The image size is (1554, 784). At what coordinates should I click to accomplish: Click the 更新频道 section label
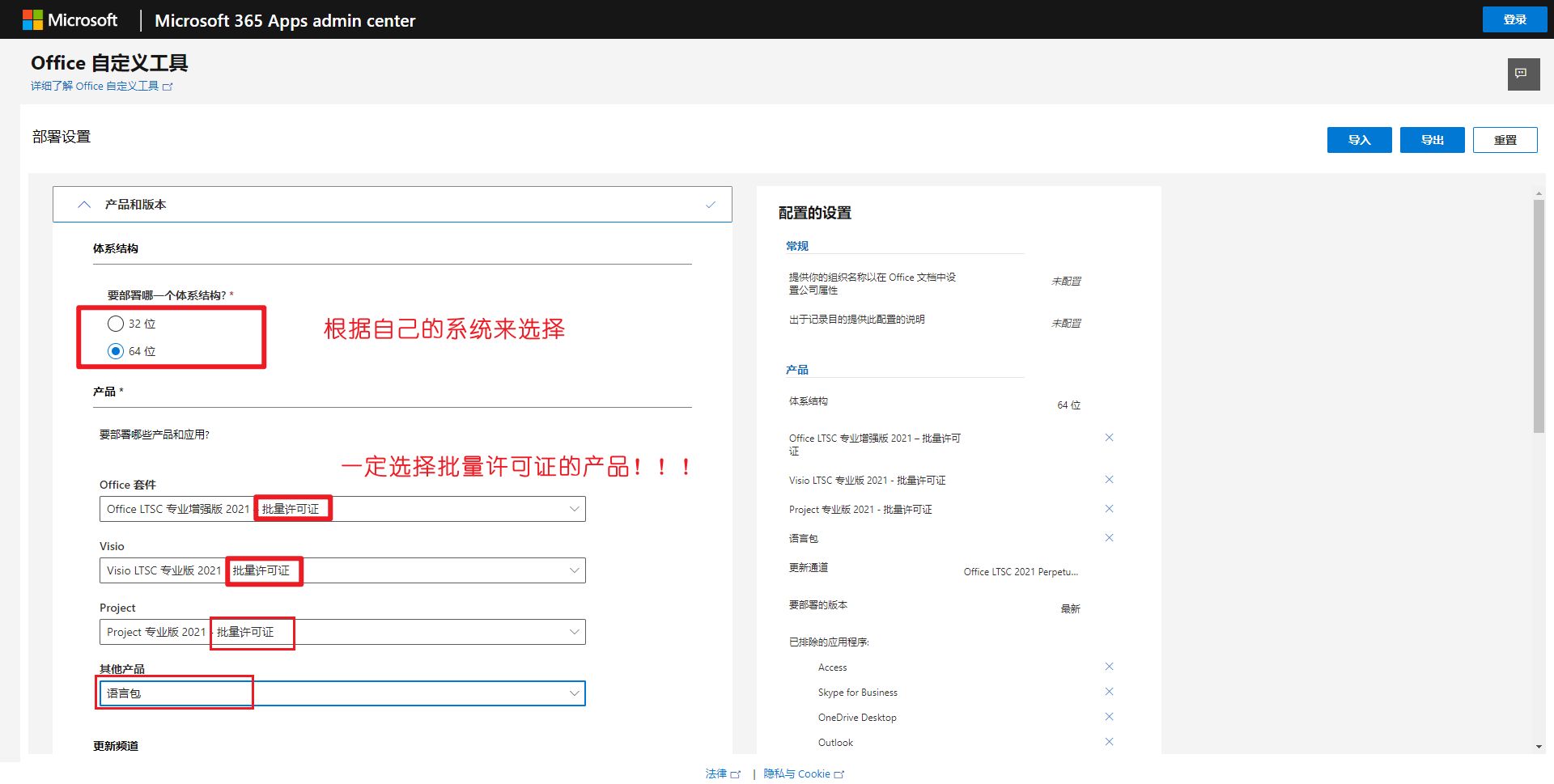click(x=116, y=746)
